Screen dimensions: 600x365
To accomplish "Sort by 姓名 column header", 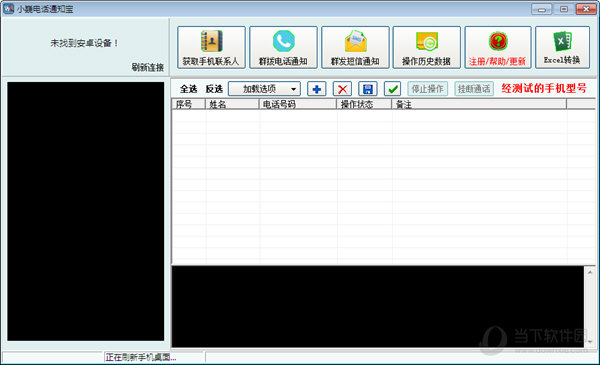I will click(232, 104).
